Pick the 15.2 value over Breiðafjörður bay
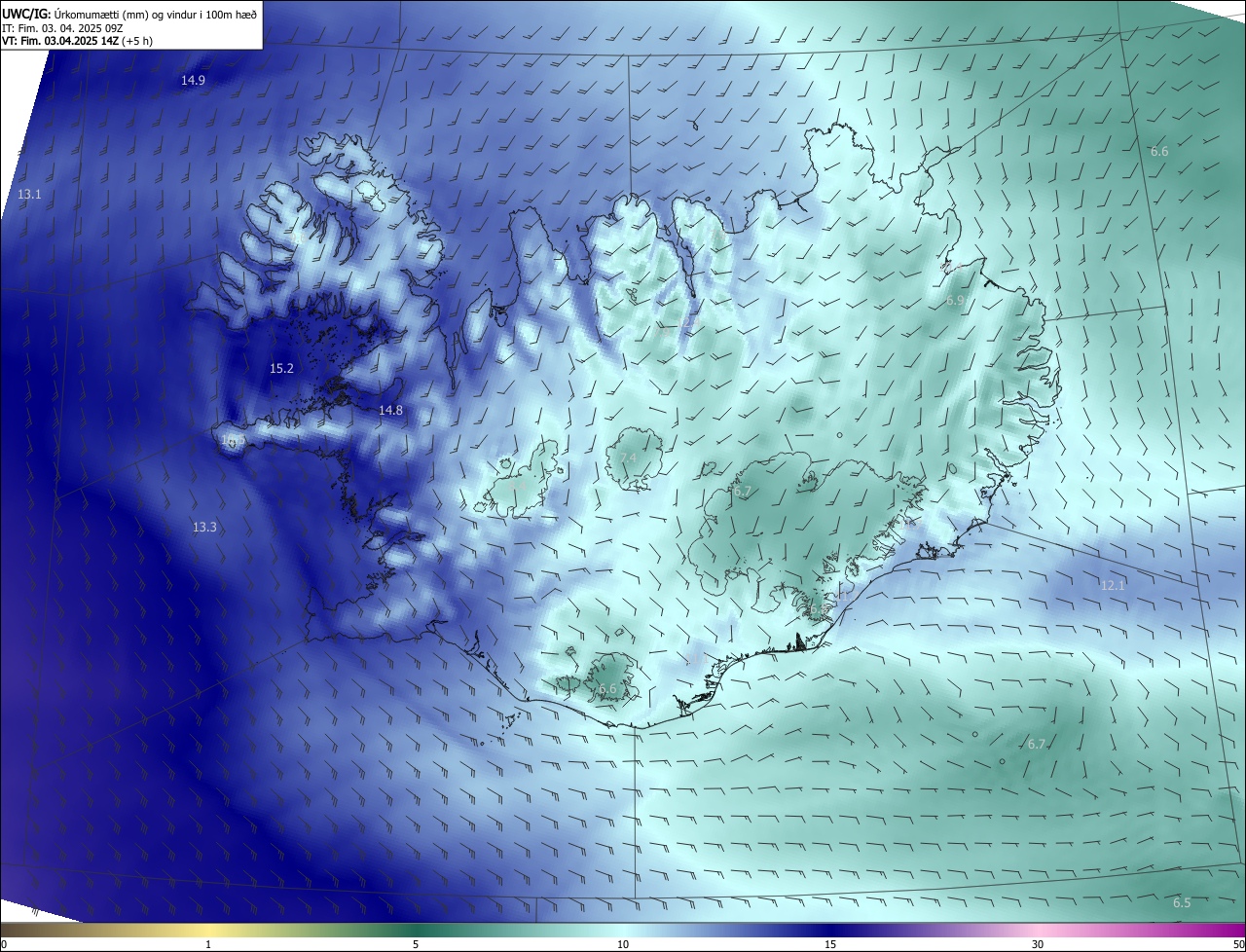 [x=281, y=368]
